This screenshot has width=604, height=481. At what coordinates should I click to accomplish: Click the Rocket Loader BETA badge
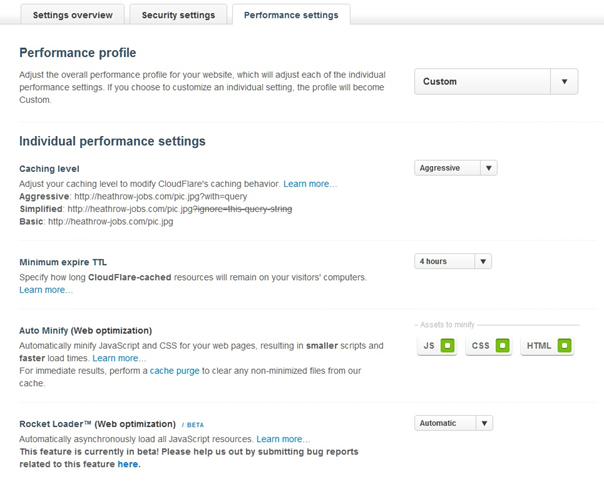point(195,424)
